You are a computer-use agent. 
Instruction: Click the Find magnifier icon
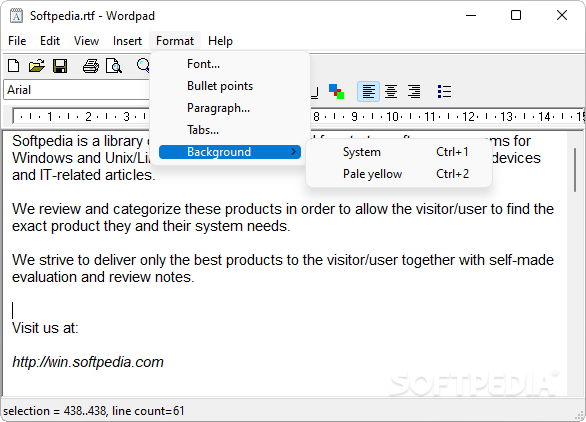(143, 66)
